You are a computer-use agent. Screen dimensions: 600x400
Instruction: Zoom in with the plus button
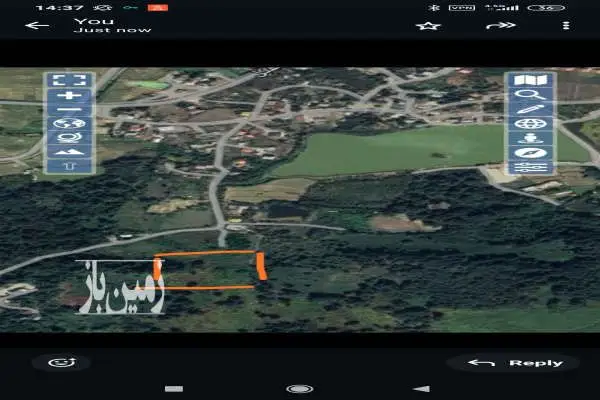69,95
